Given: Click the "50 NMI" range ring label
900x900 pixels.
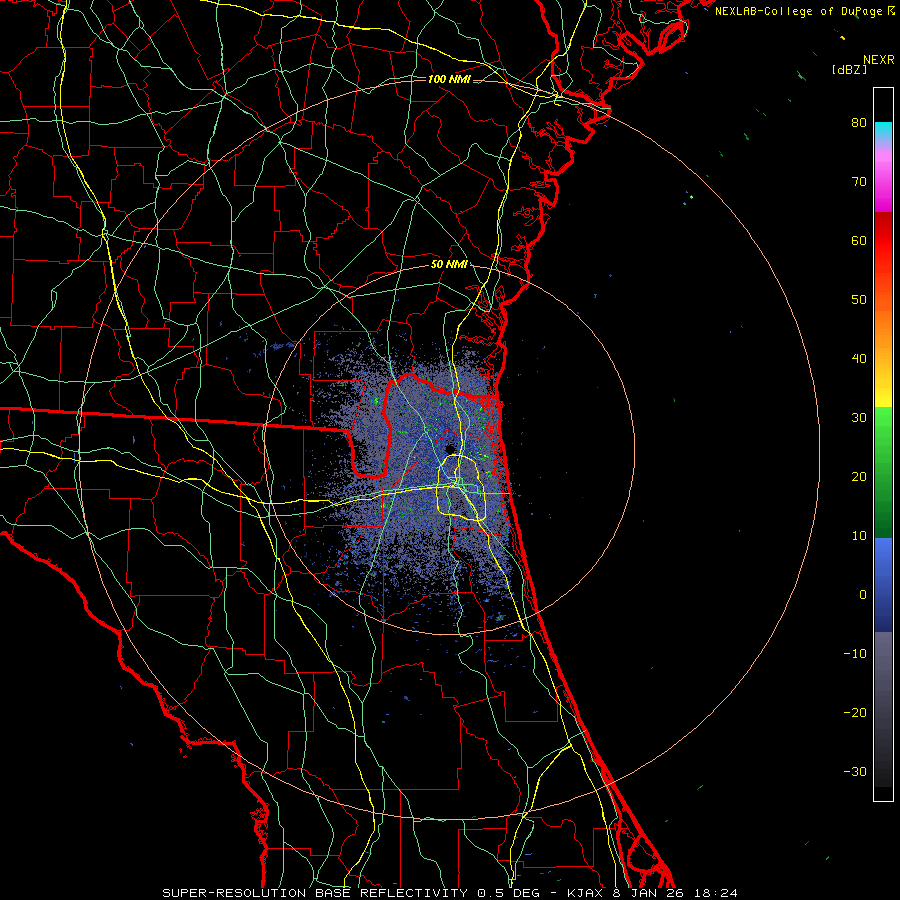Looking at the screenshot, I should point(449,265).
